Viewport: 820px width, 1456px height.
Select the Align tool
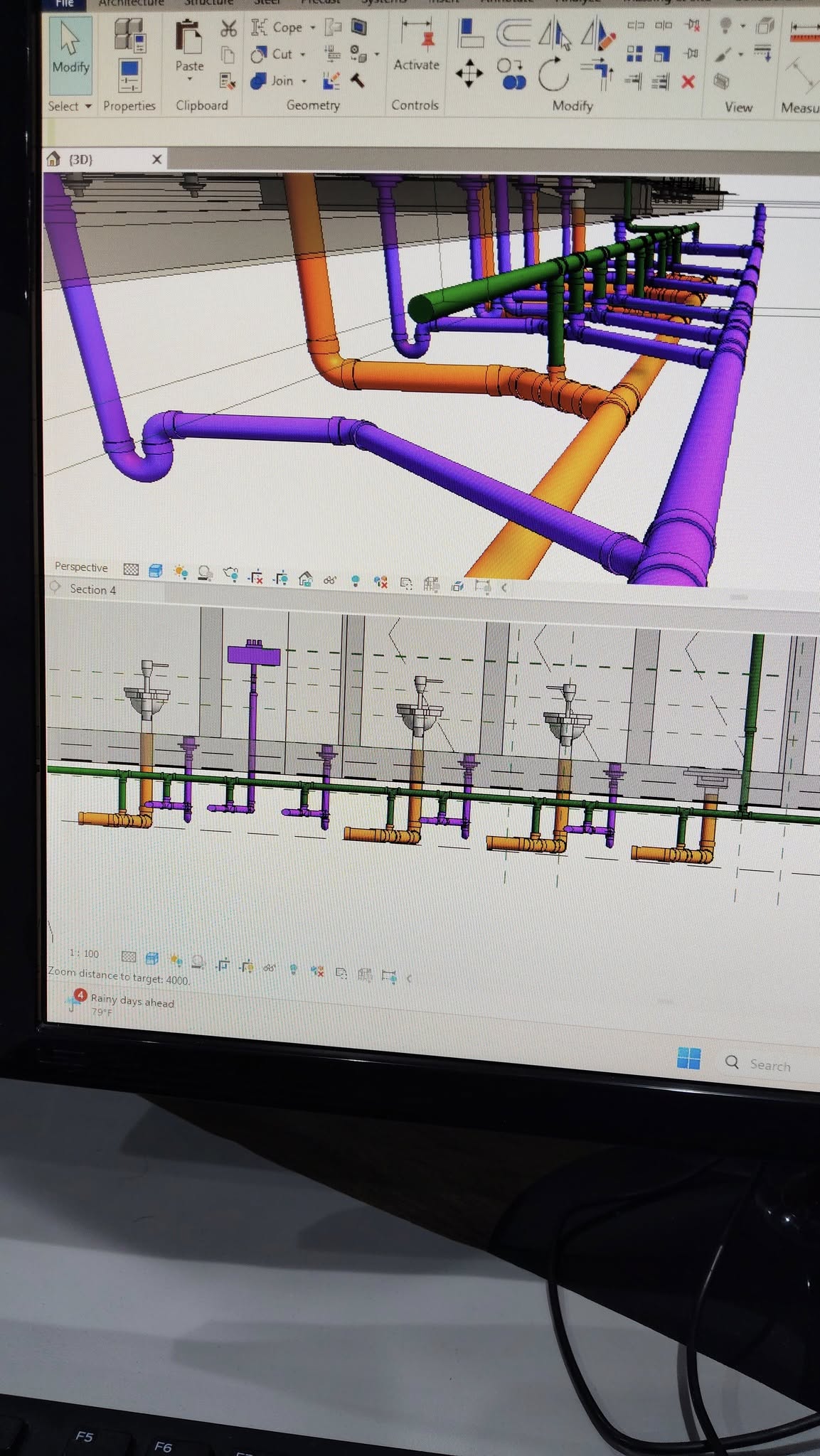[470, 33]
